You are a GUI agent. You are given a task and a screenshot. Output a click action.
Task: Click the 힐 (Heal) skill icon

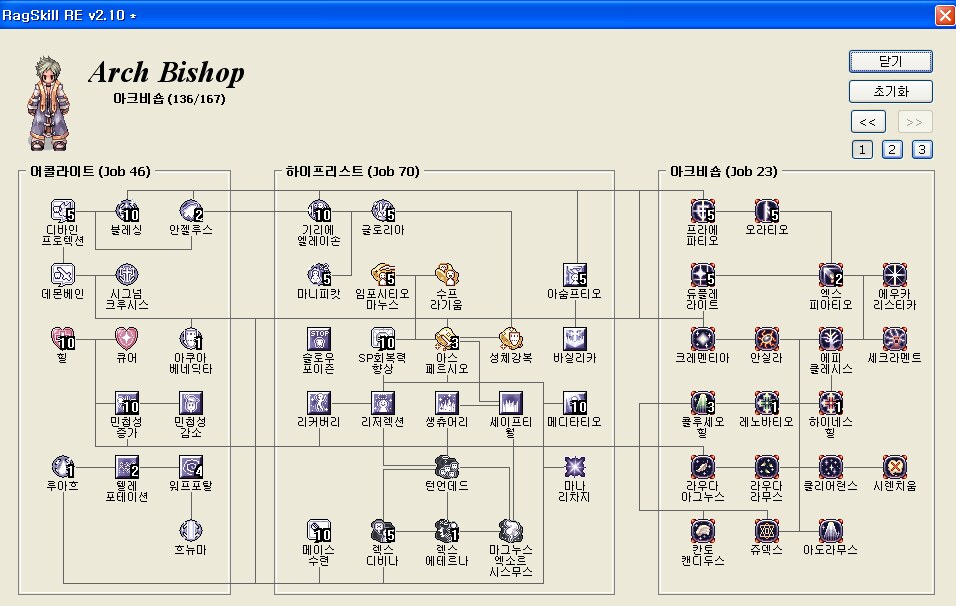tap(64, 339)
